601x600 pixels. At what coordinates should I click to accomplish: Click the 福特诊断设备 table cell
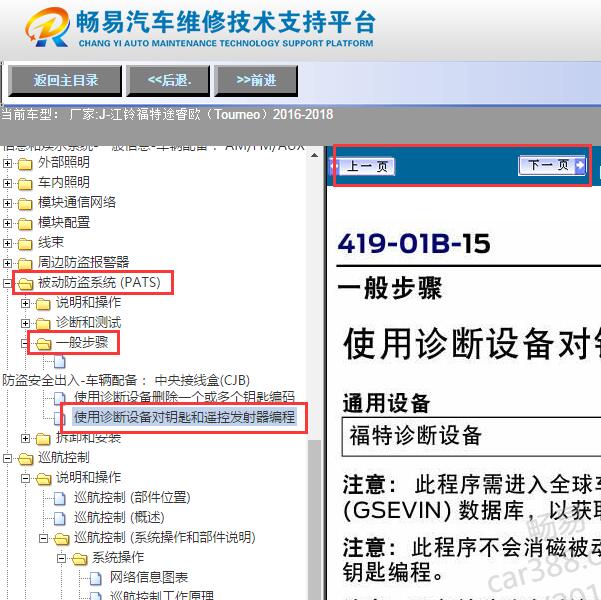click(471, 437)
